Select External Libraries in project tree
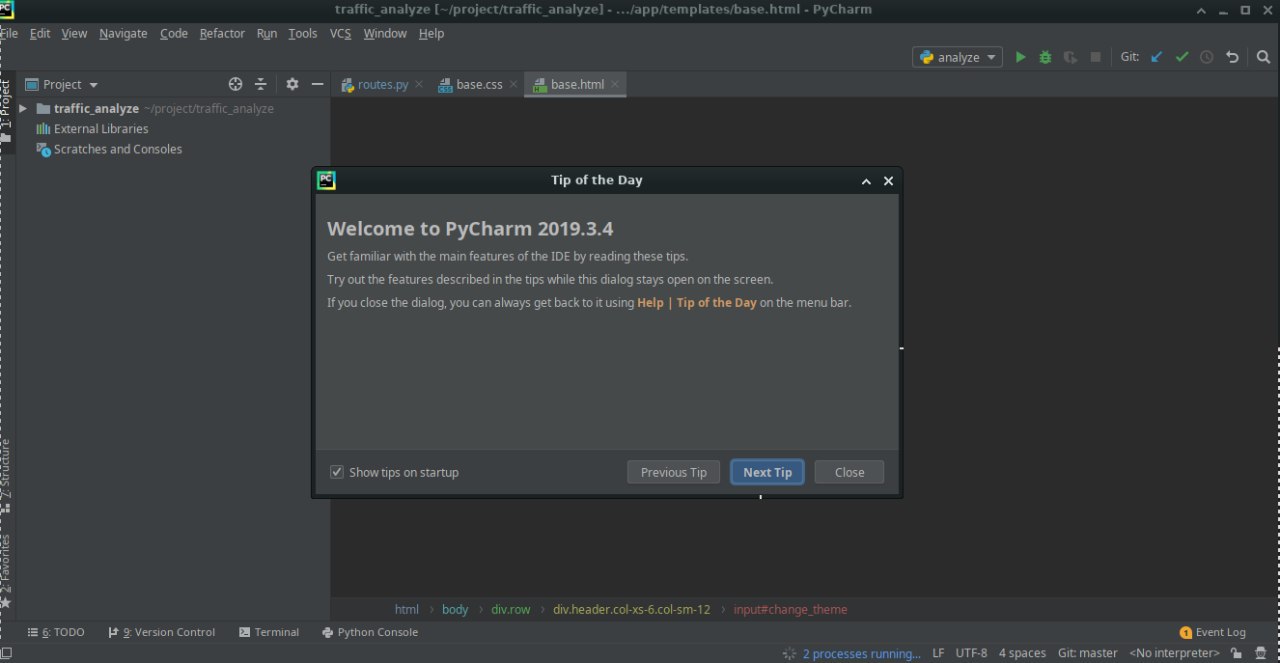This screenshot has height=663, width=1280. pyautogui.click(x=101, y=129)
